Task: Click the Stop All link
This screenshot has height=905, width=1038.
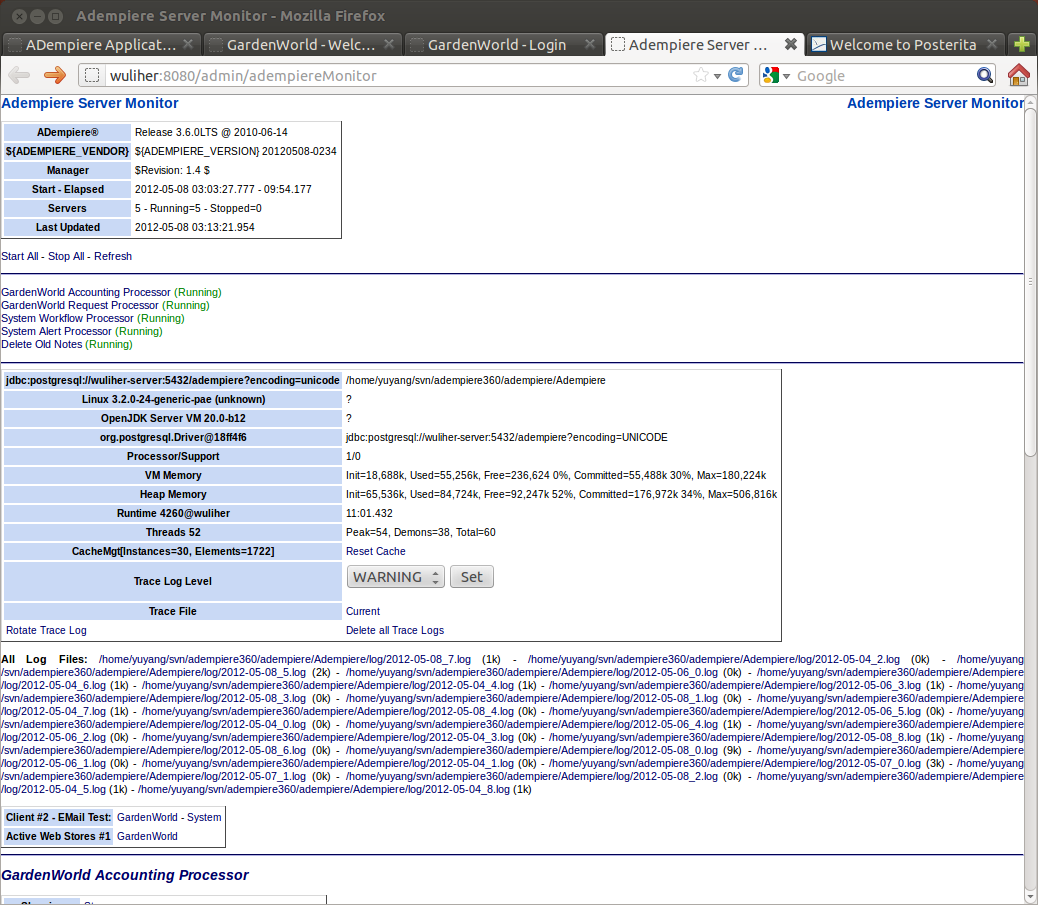Action: coord(66,256)
